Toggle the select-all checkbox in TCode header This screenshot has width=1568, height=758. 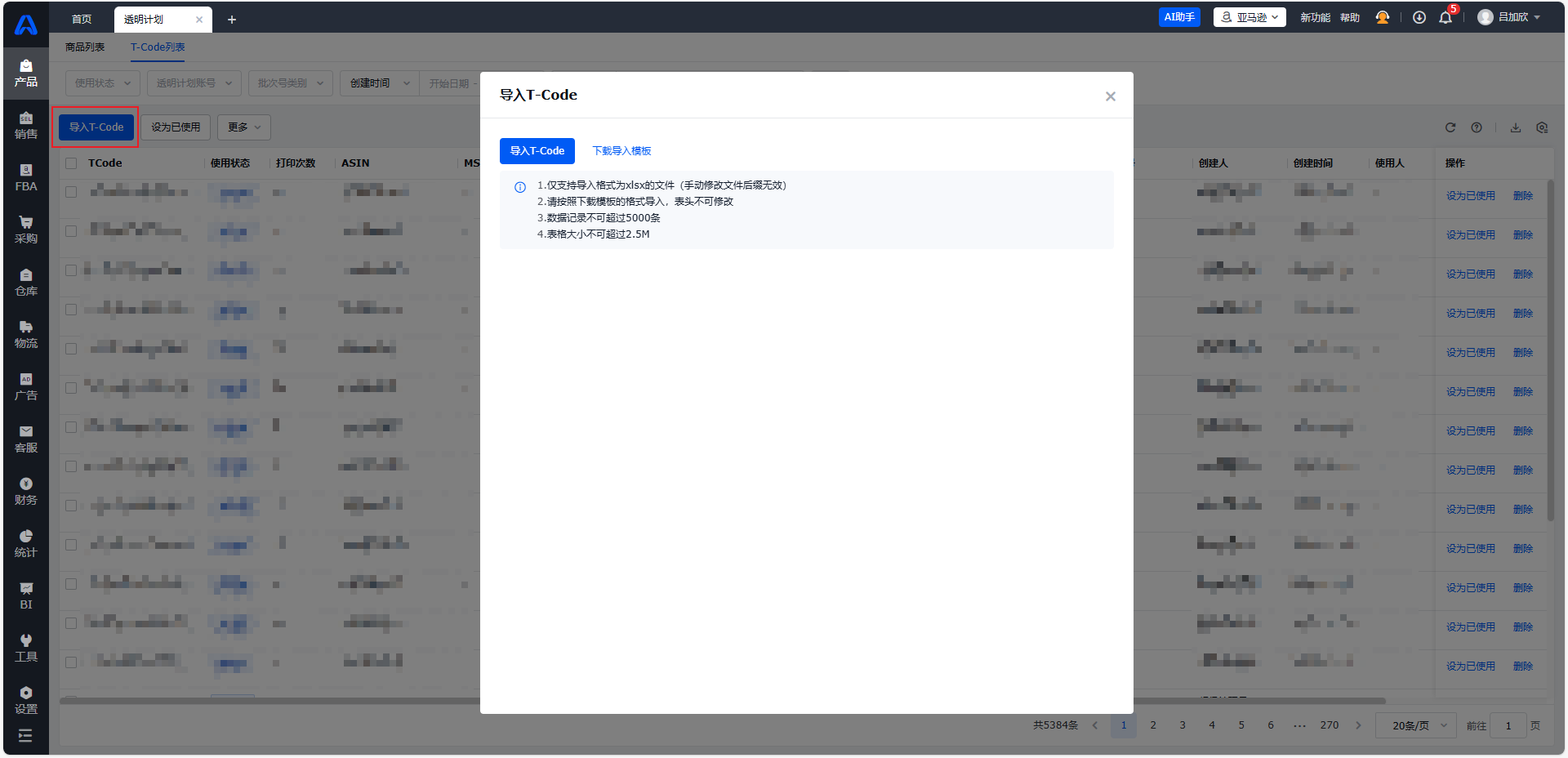coord(71,163)
